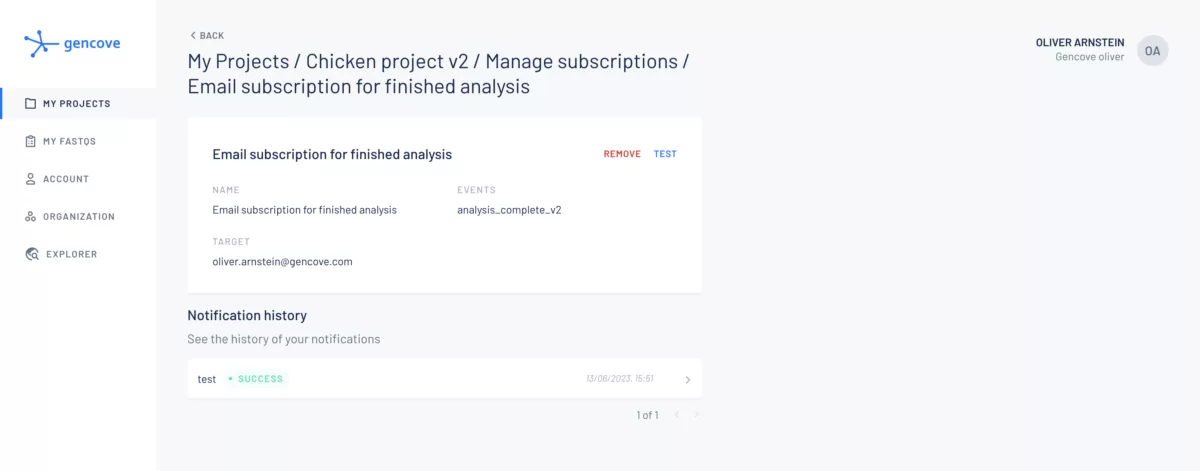Go to next page of notifications

point(696,415)
